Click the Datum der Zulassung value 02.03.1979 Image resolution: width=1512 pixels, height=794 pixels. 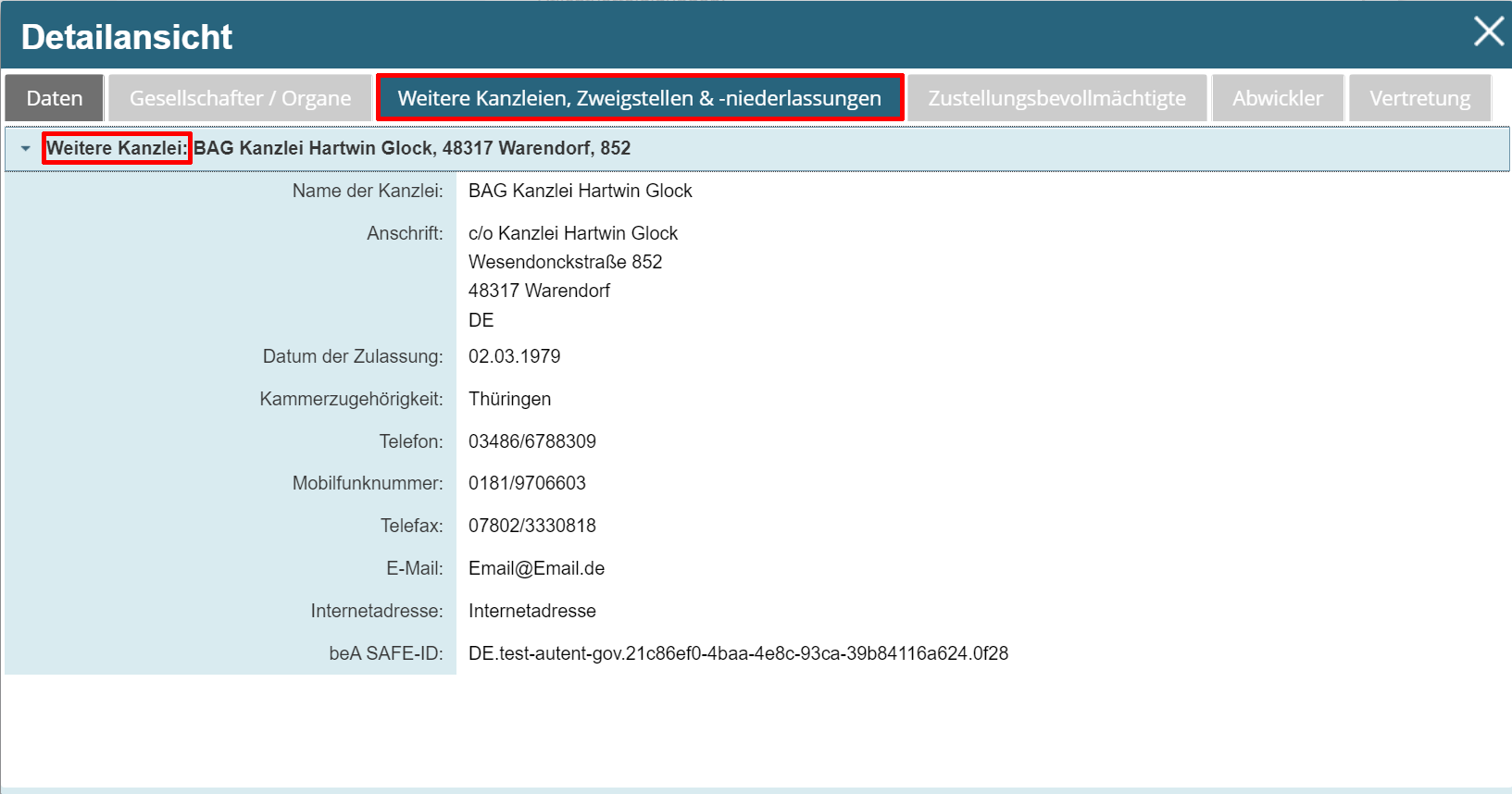[x=514, y=356]
